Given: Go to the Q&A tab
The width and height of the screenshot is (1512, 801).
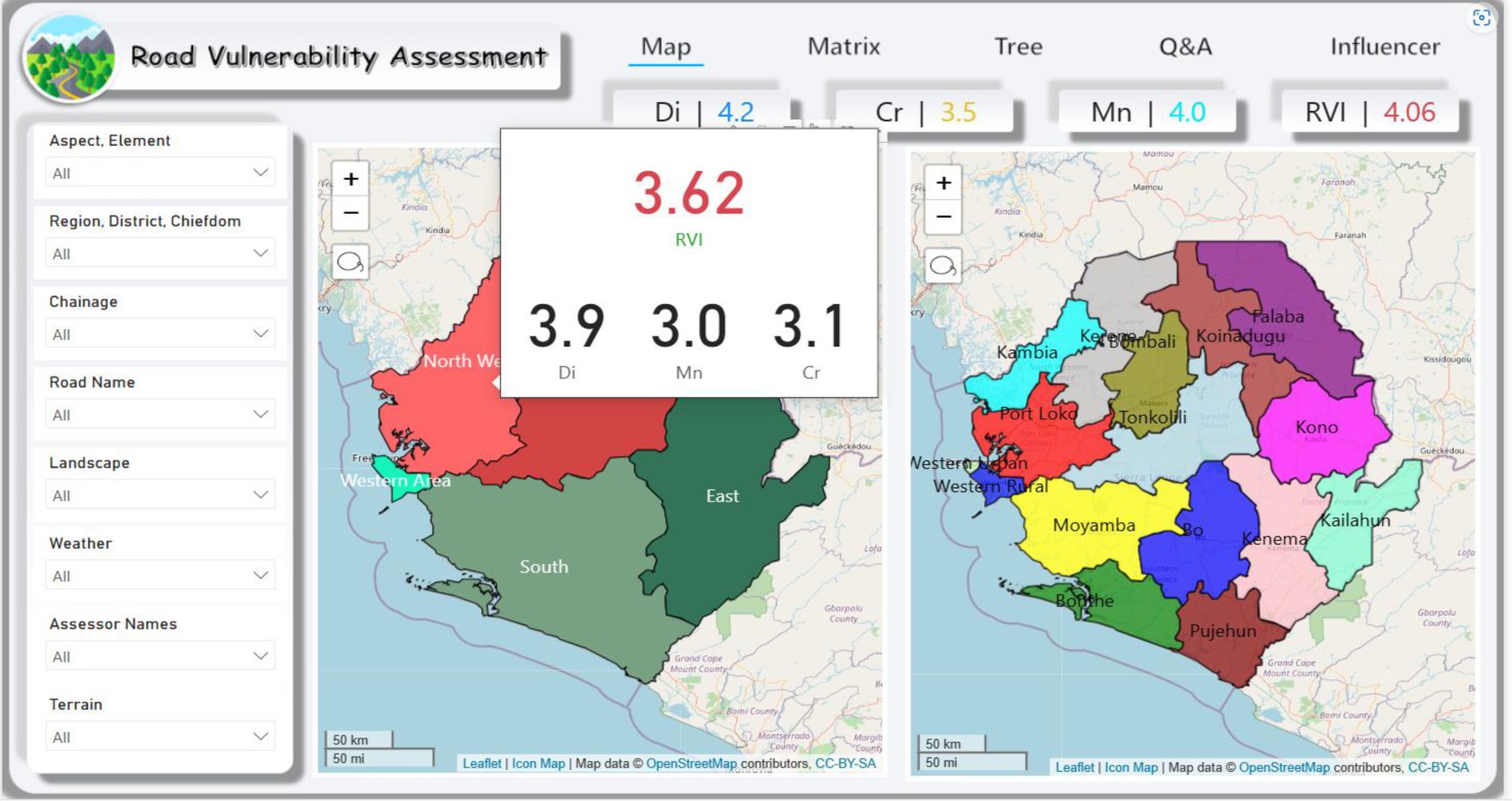Looking at the screenshot, I should click(1185, 47).
